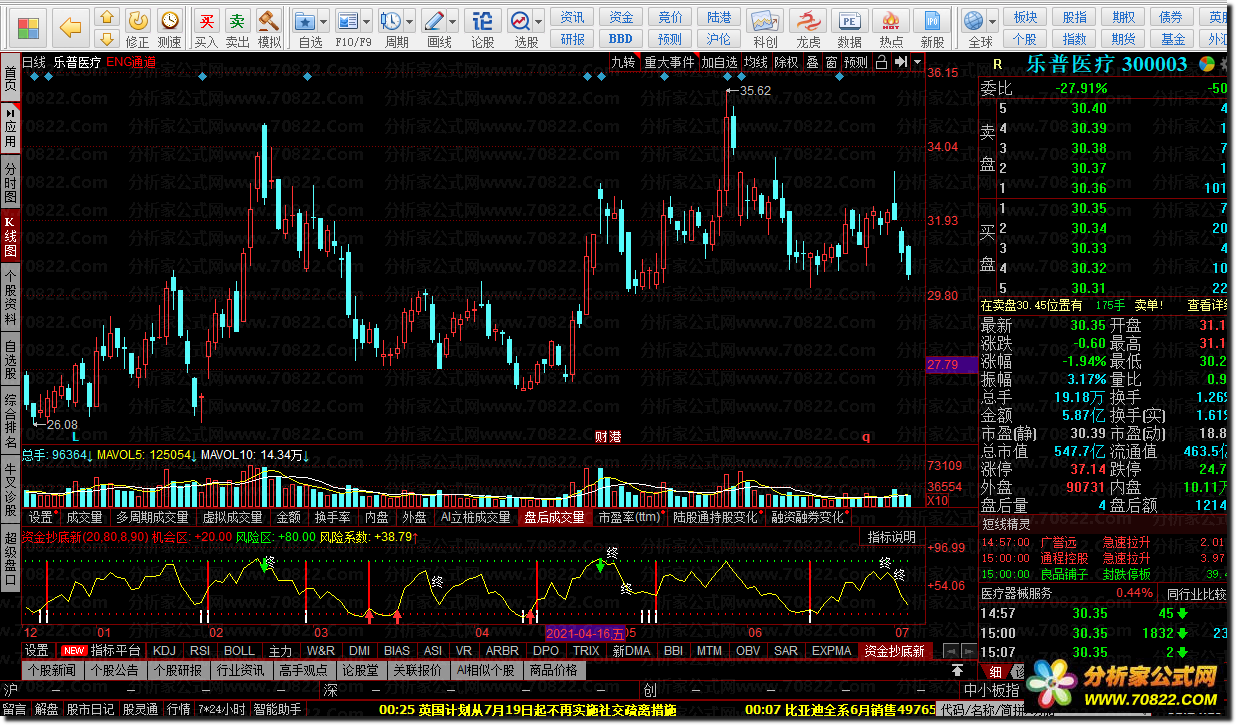Toggle 重大事件 major events markers

tap(669, 62)
